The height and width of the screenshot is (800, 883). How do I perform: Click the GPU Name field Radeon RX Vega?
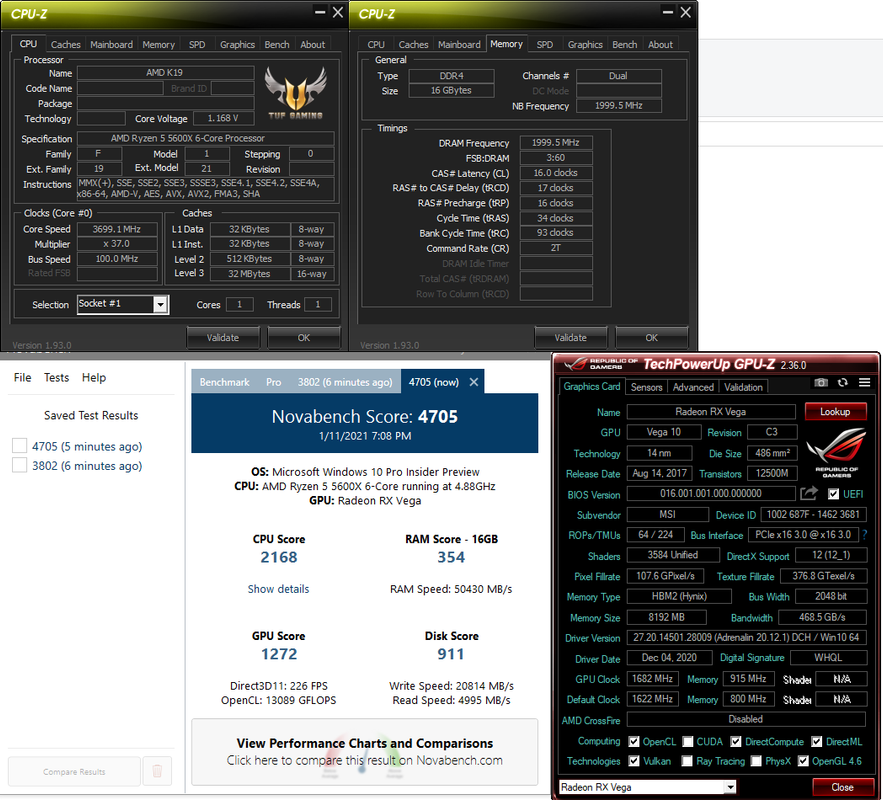pos(711,412)
